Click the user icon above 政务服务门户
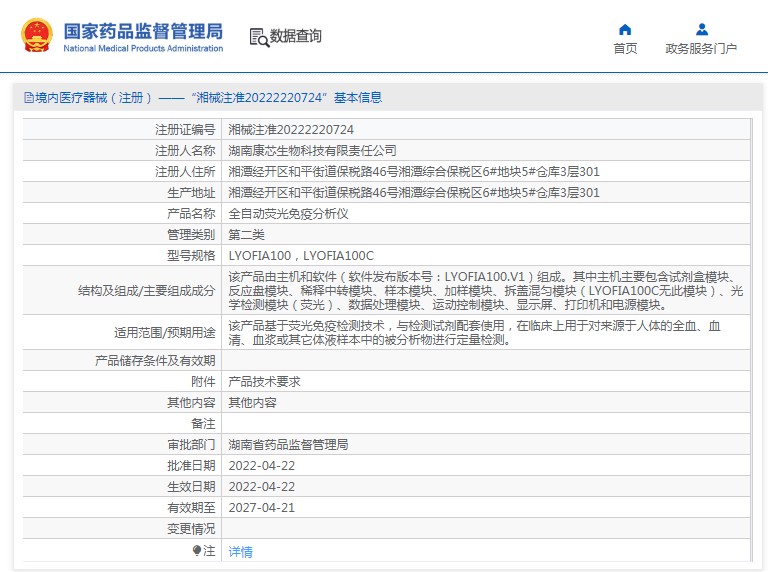 pos(701,29)
